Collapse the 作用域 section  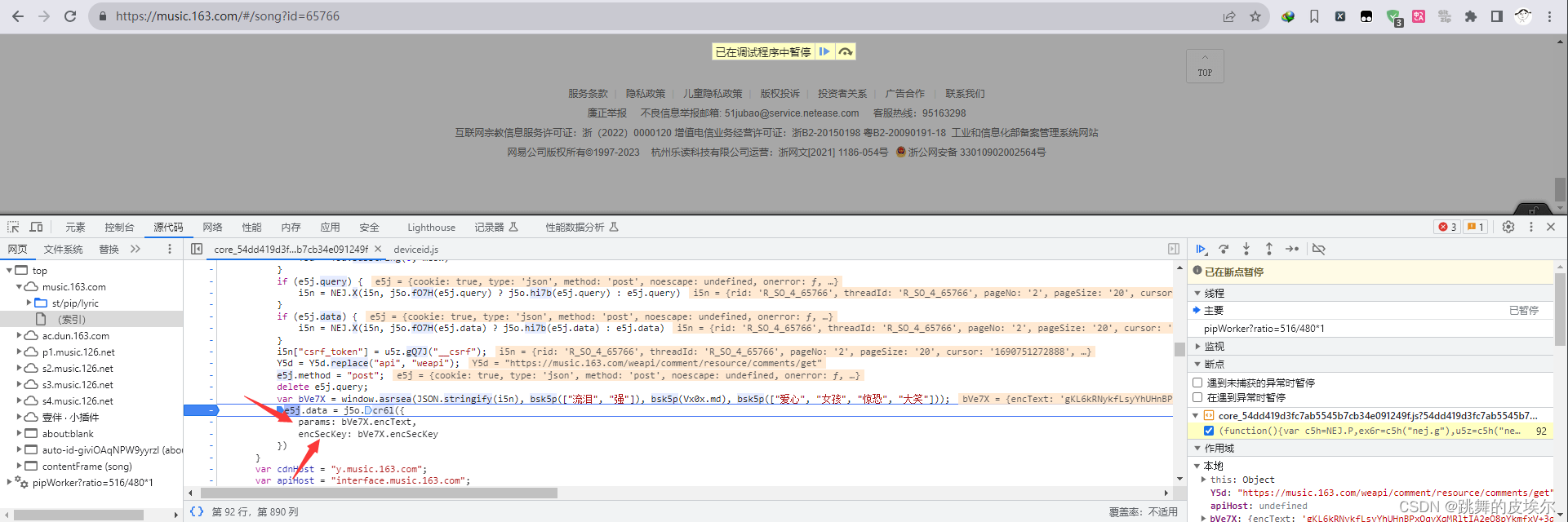coord(1197,449)
